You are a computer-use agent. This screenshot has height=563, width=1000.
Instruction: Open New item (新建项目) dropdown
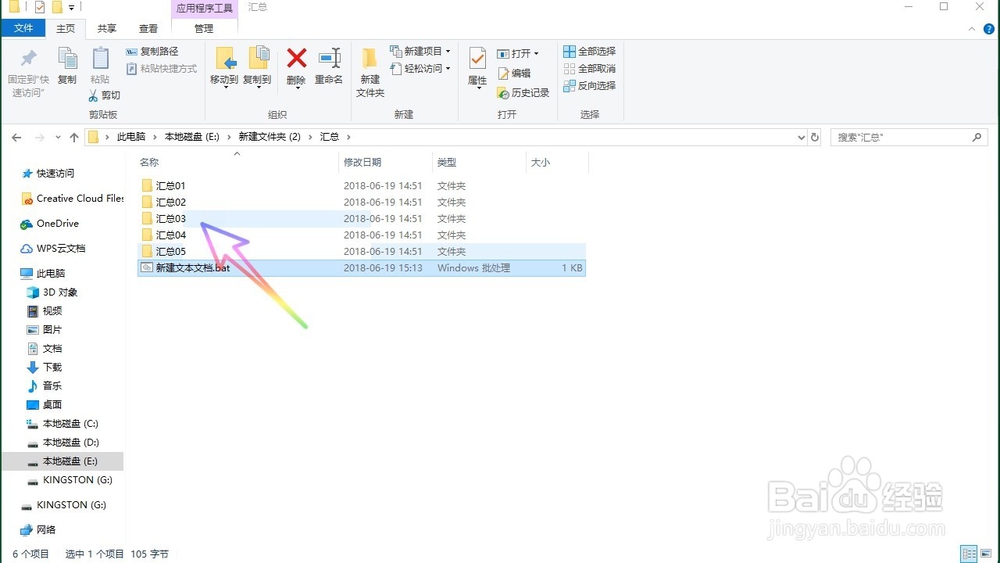point(420,51)
